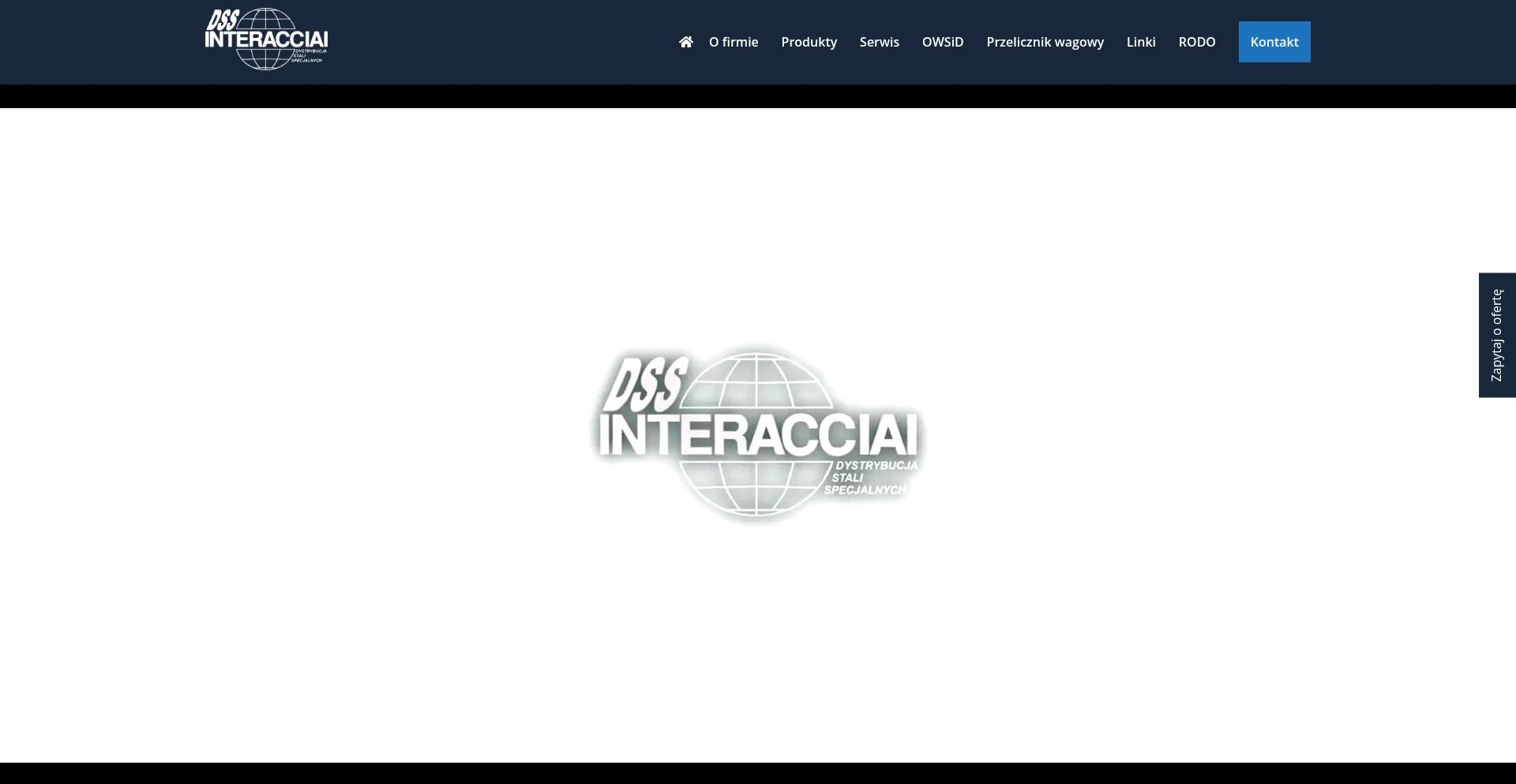This screenshot has width=1516, height=784.
Task: Click the home icon in navigation
Action: click(685, 42)
